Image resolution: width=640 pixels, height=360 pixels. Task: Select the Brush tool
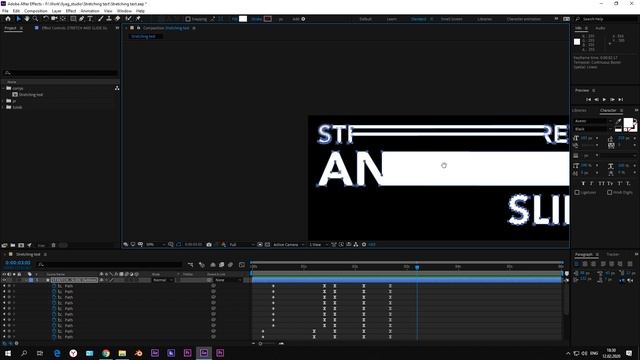coord(100,19)
